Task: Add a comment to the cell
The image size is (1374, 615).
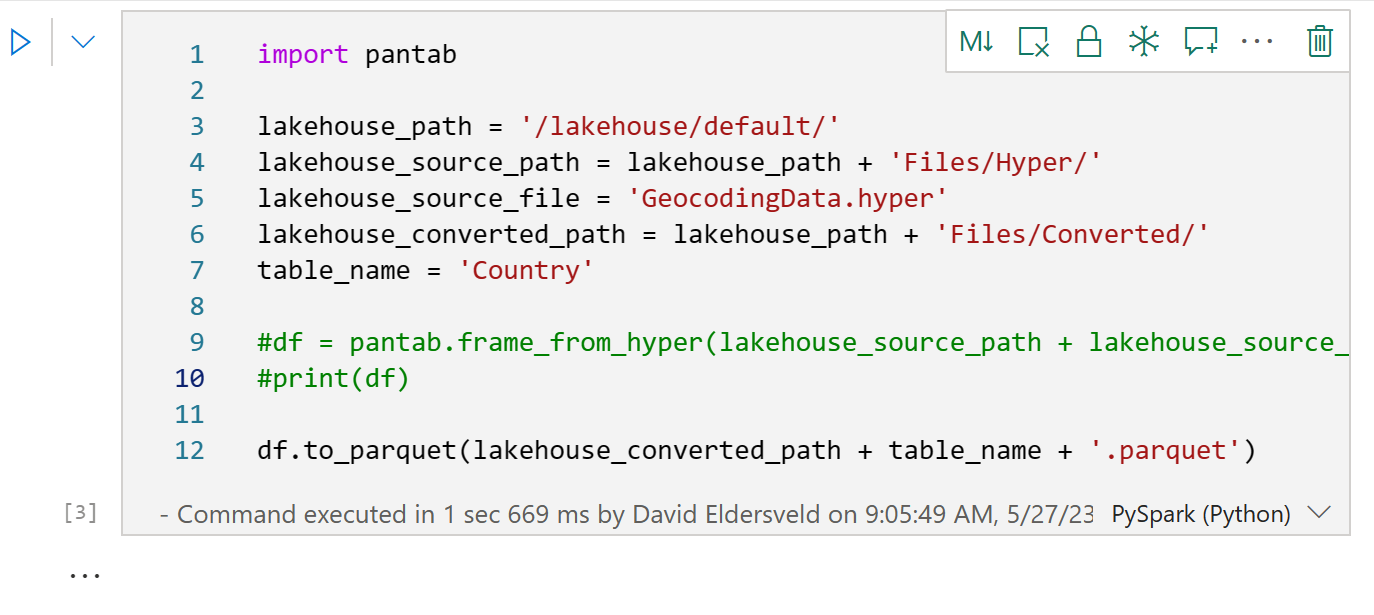Action: pos(1200,41)
